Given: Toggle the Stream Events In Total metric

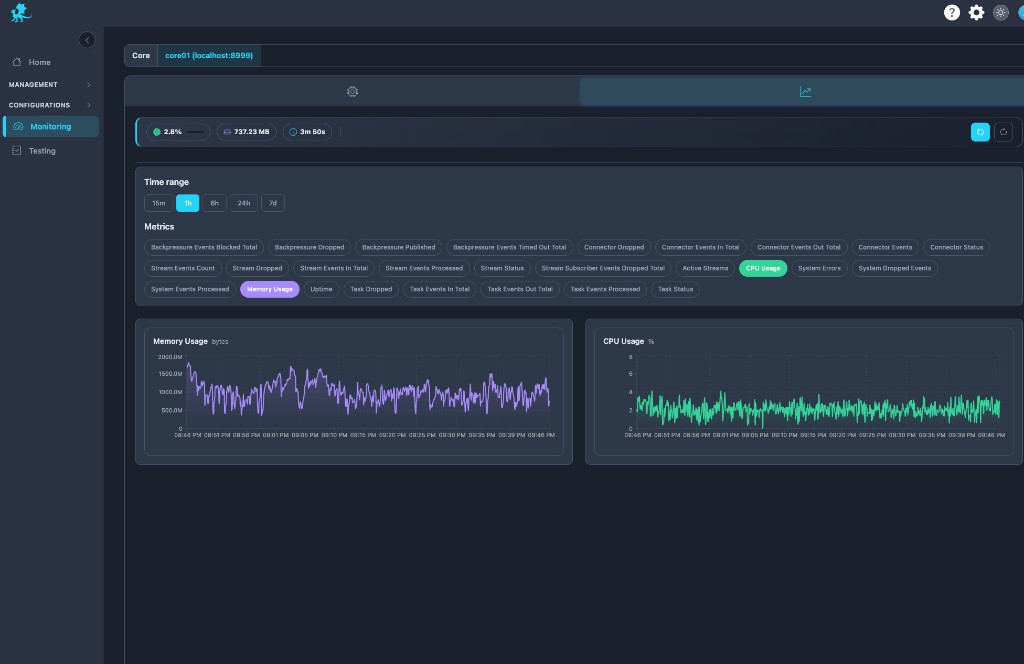Looking at the screenshot, I should [x=334, y=268].
